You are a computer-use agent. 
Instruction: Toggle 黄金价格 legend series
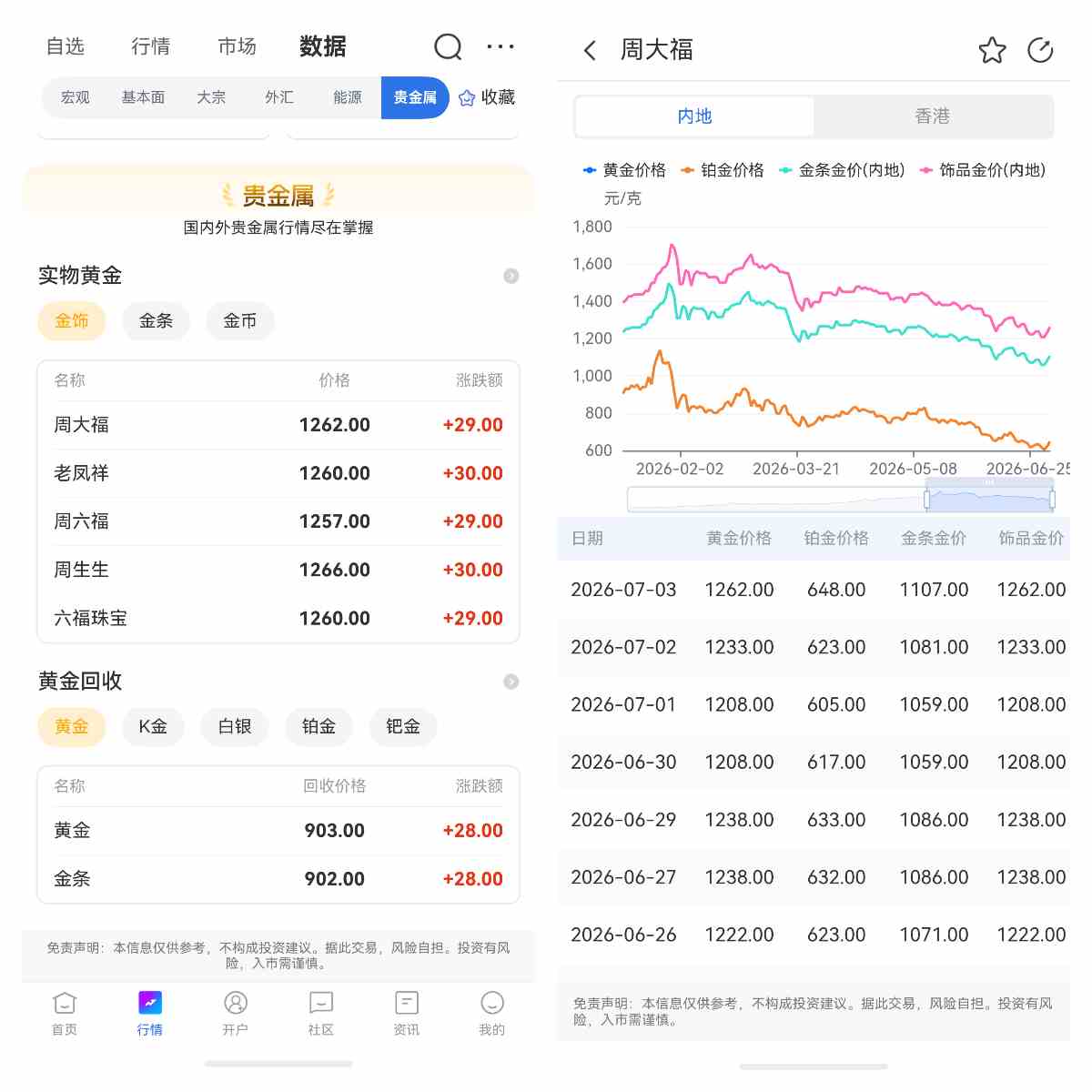tap(624, 170)
